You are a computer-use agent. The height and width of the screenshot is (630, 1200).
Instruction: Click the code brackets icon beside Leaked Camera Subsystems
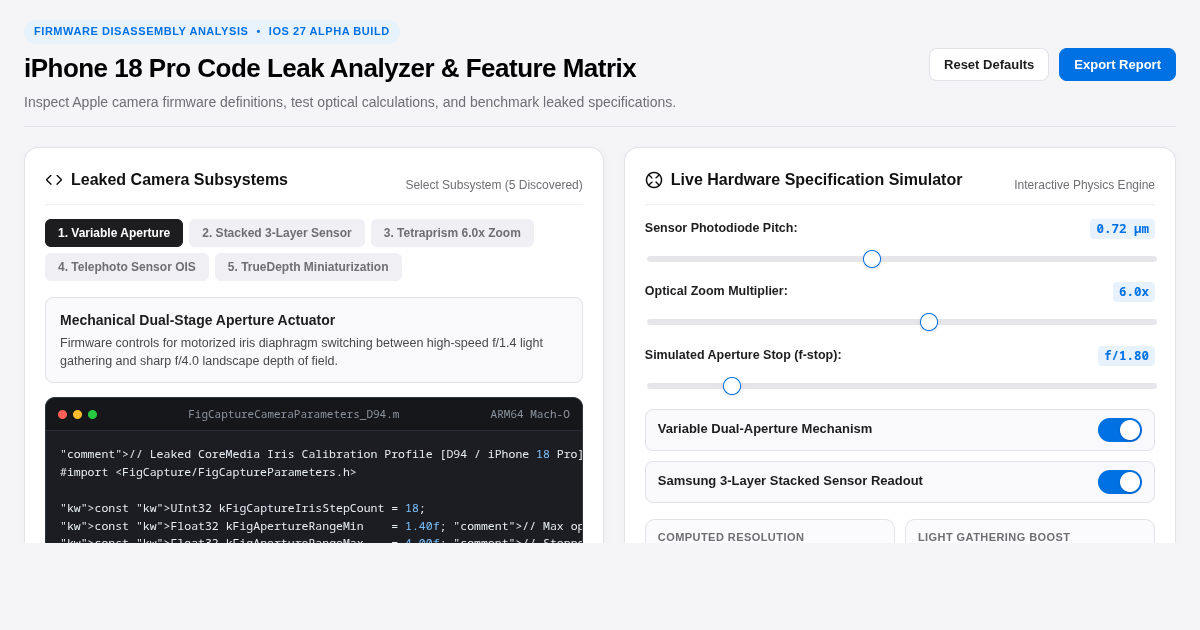click(x=54, y=180)
